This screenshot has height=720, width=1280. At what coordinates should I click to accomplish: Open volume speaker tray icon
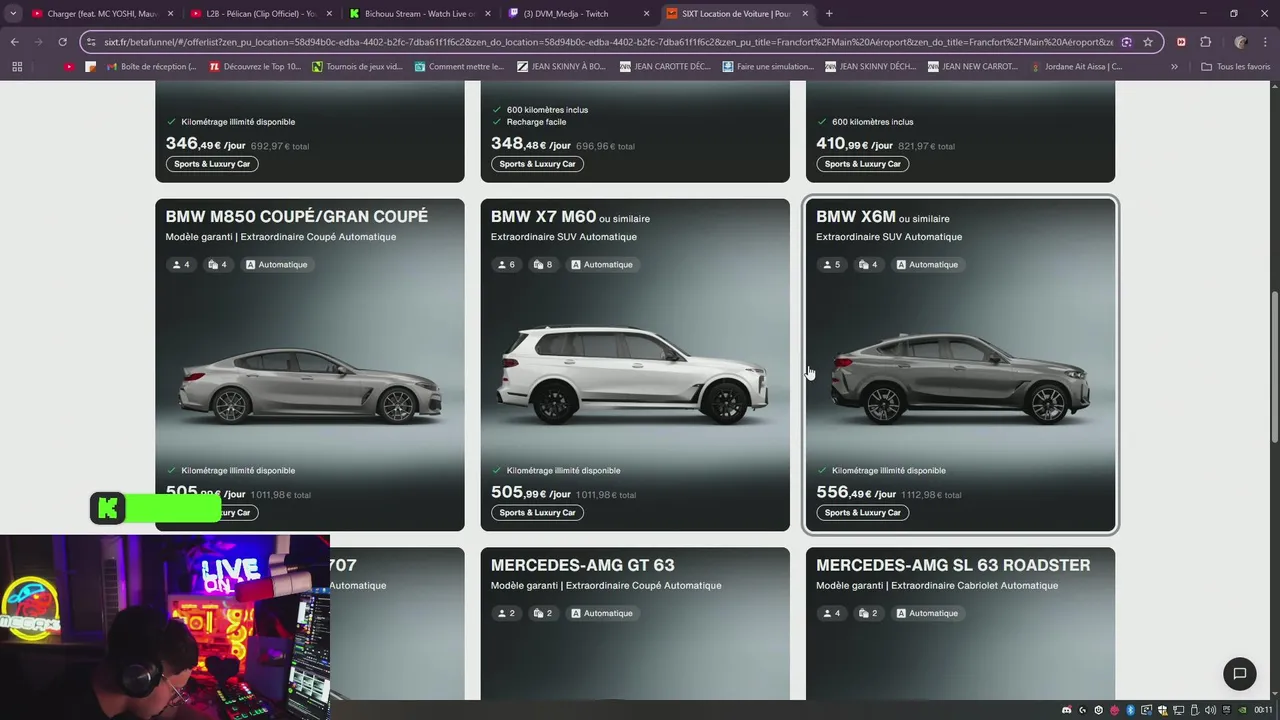[1210, 710]
